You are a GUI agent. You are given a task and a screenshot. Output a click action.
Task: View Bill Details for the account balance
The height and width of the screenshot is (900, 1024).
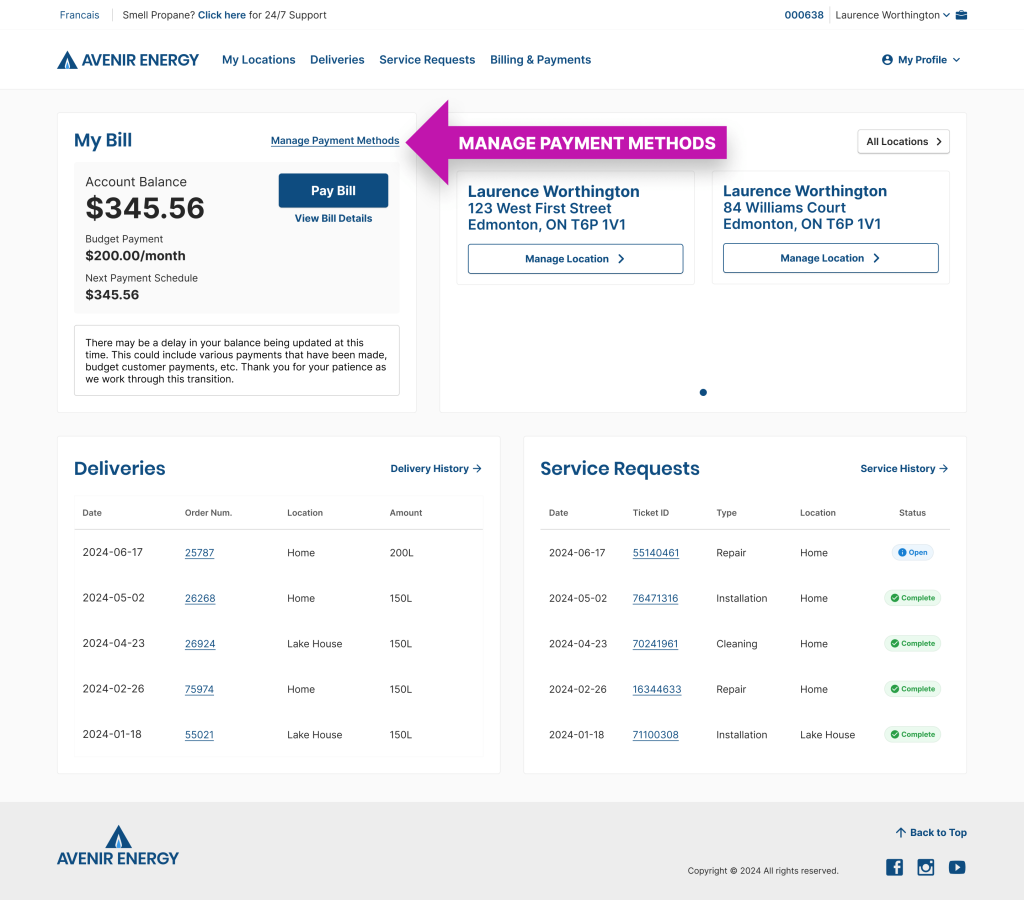click(x=333, y=218)
